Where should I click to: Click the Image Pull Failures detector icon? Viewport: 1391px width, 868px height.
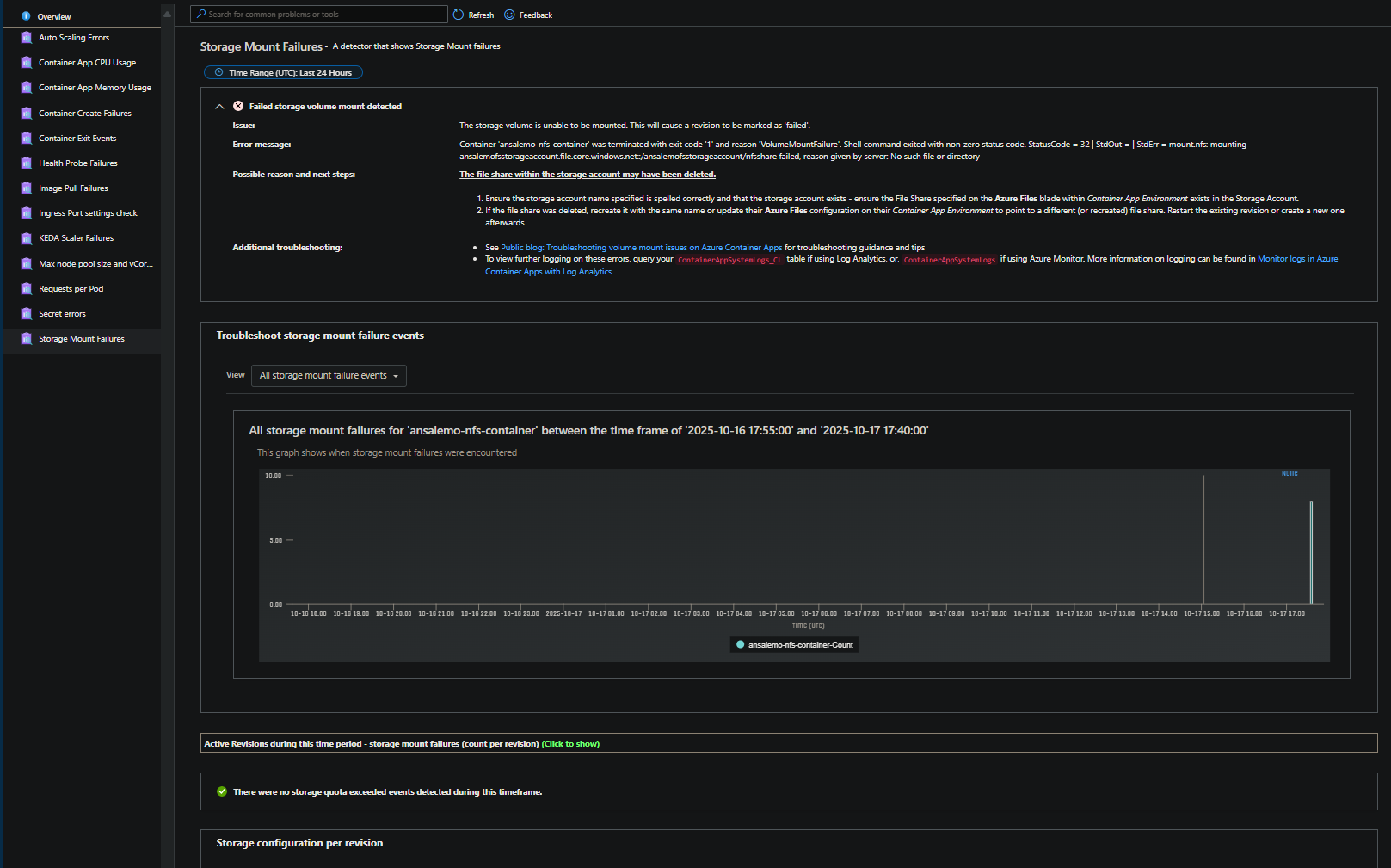pyautogui.click(x=27, y=188)
